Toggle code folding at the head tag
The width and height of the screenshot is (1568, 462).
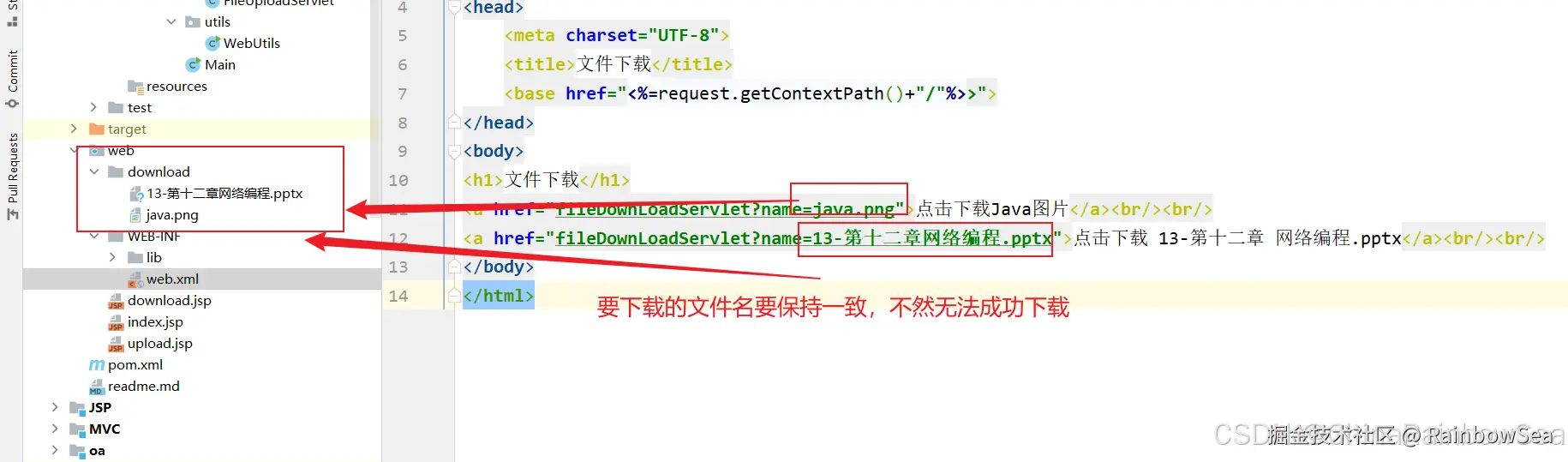454,8
